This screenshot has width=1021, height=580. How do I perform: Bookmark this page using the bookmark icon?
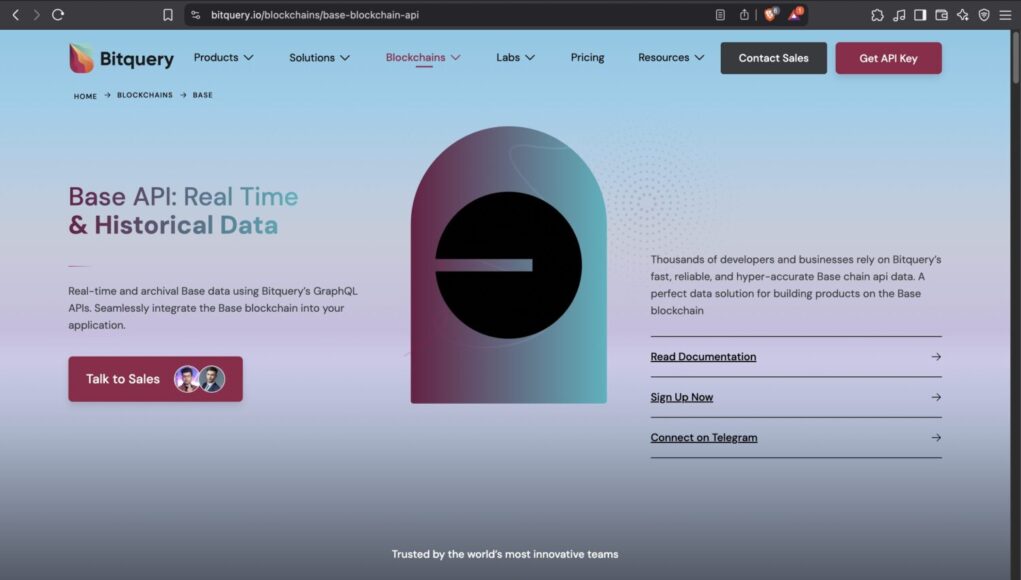click(x=168, y=14)
